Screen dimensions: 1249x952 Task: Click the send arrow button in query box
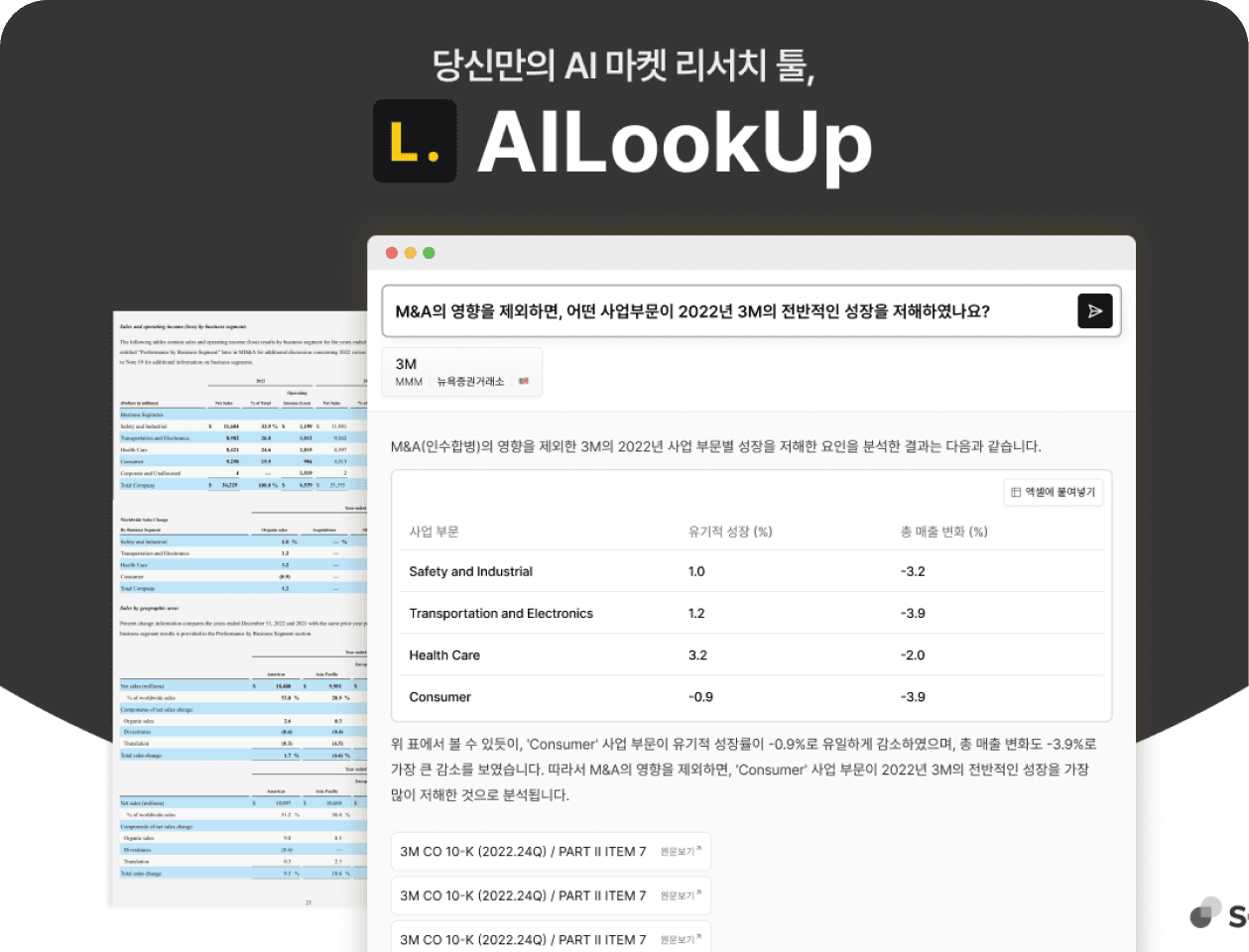(1094, 311)
